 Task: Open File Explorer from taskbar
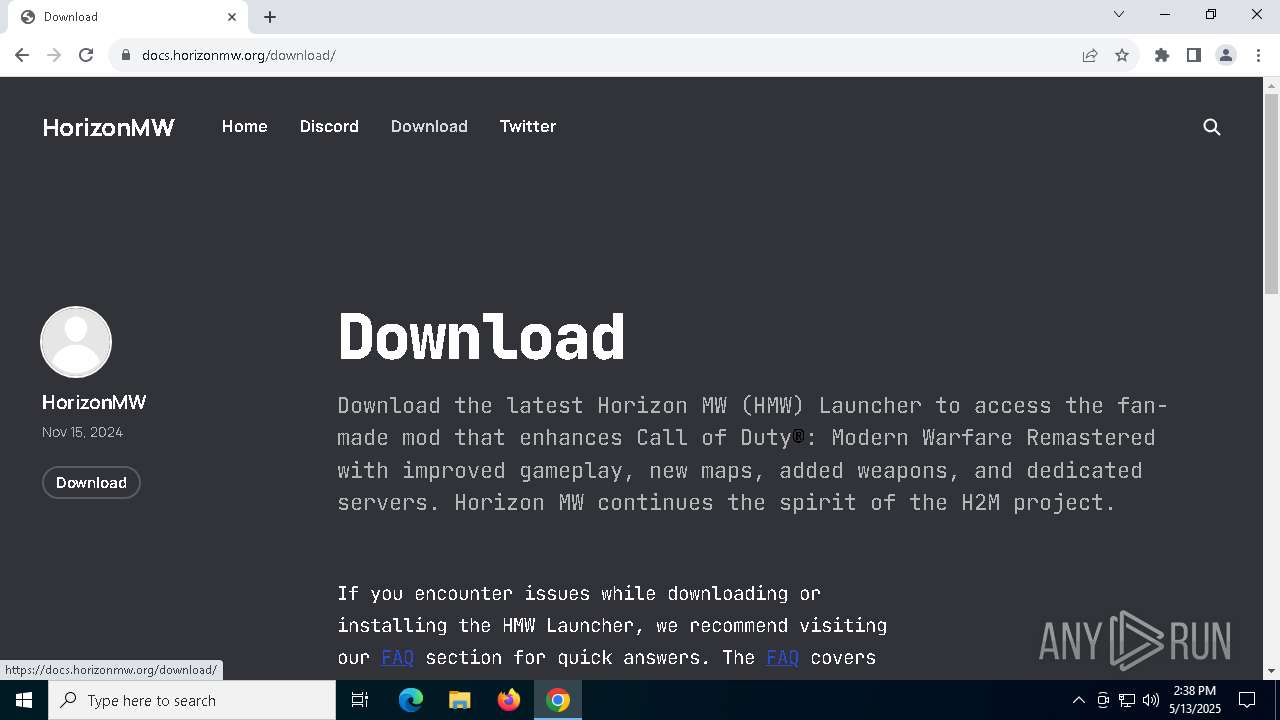(x=460, y=700)
